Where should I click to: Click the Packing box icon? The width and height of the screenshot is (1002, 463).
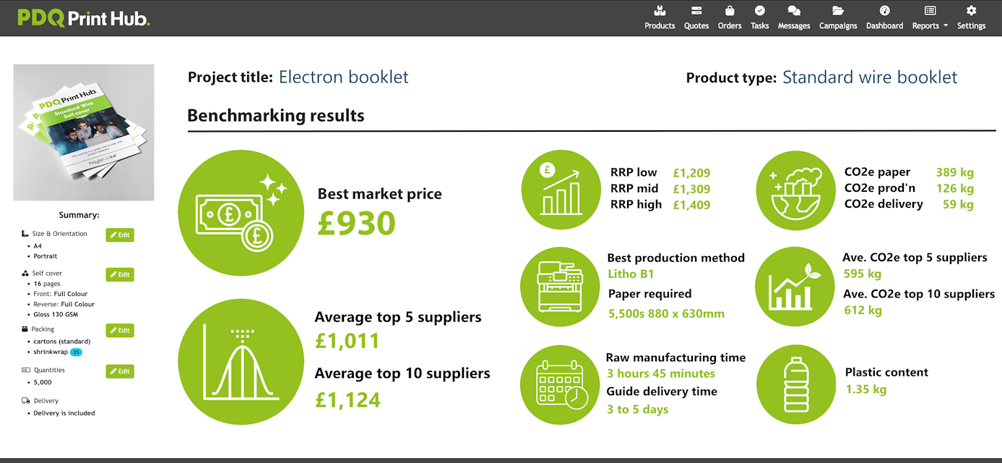coord(25,330)
